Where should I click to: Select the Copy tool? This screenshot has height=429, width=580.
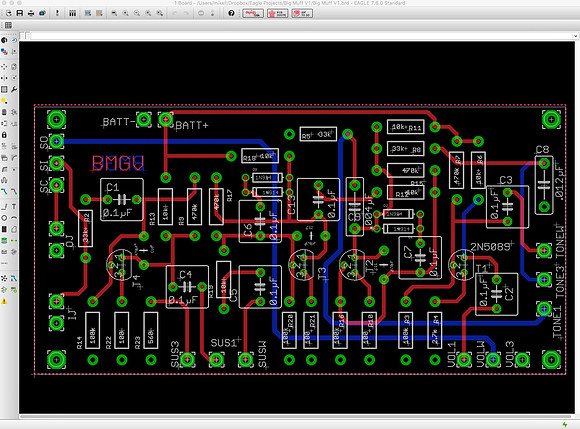click(x=14, y=67)
